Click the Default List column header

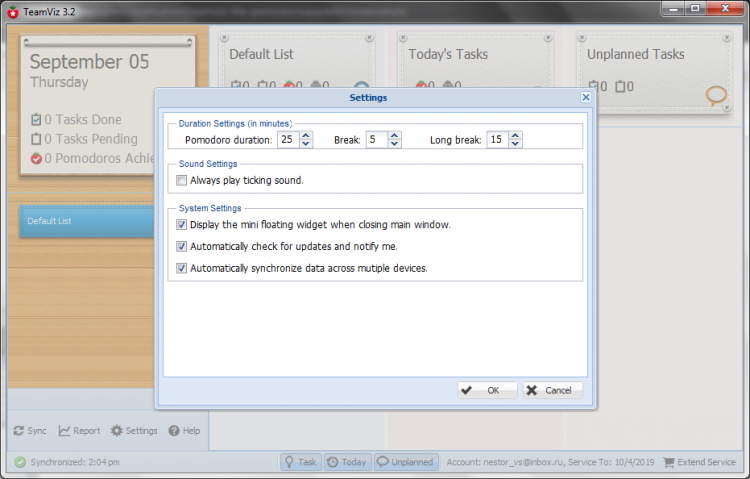[261, 54]
